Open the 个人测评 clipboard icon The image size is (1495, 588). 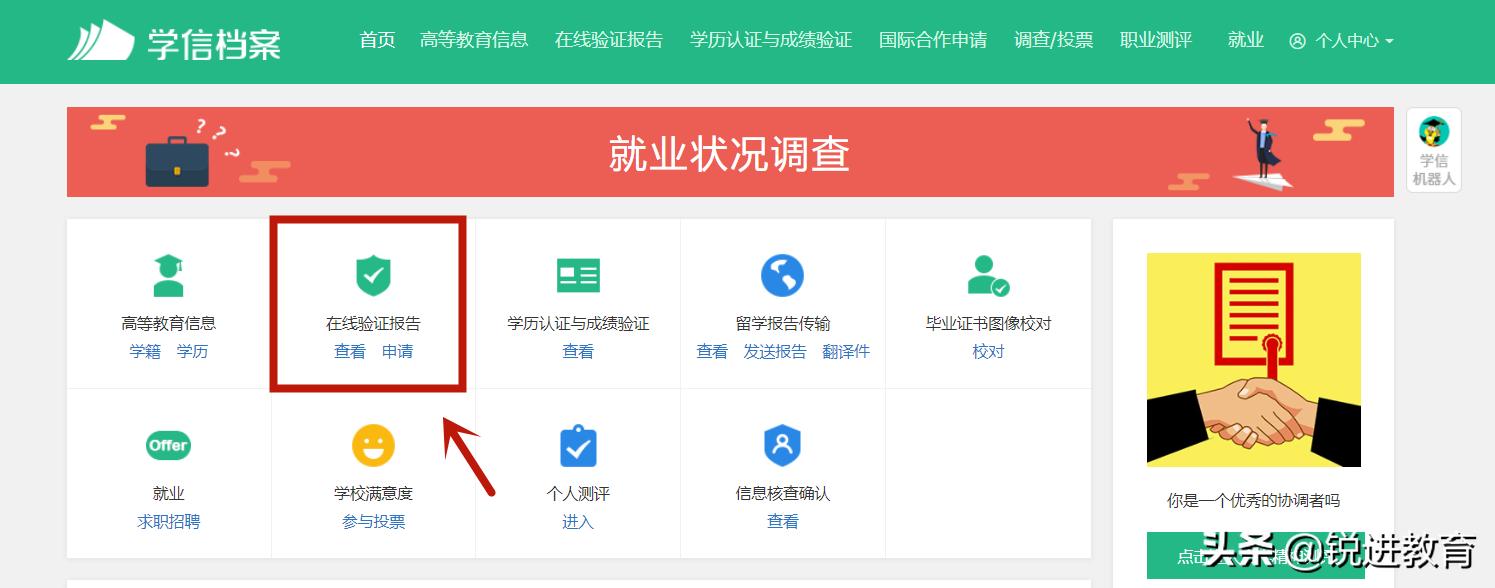[578, 445]
